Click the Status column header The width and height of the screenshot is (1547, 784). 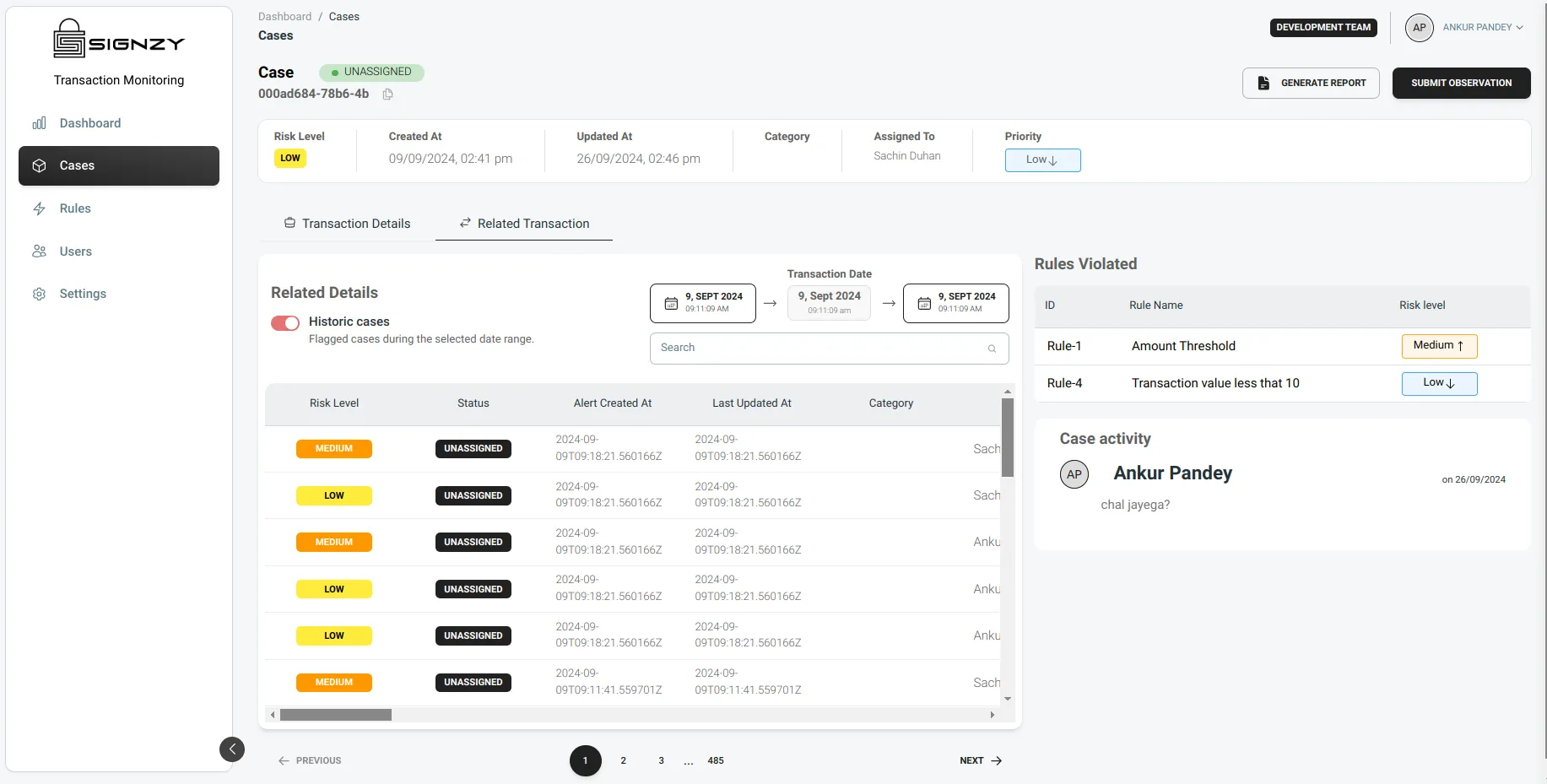click(473, 403)
